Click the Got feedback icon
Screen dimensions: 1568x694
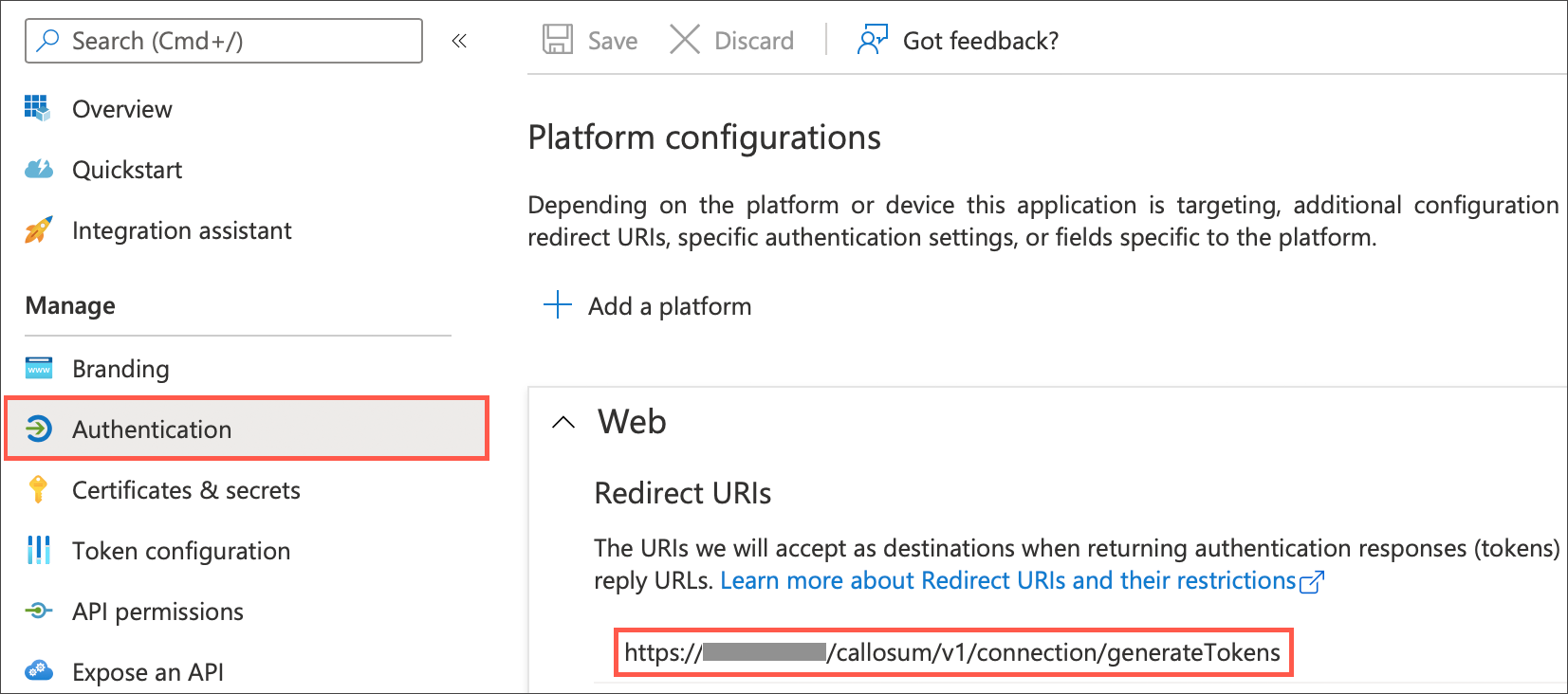872,40
